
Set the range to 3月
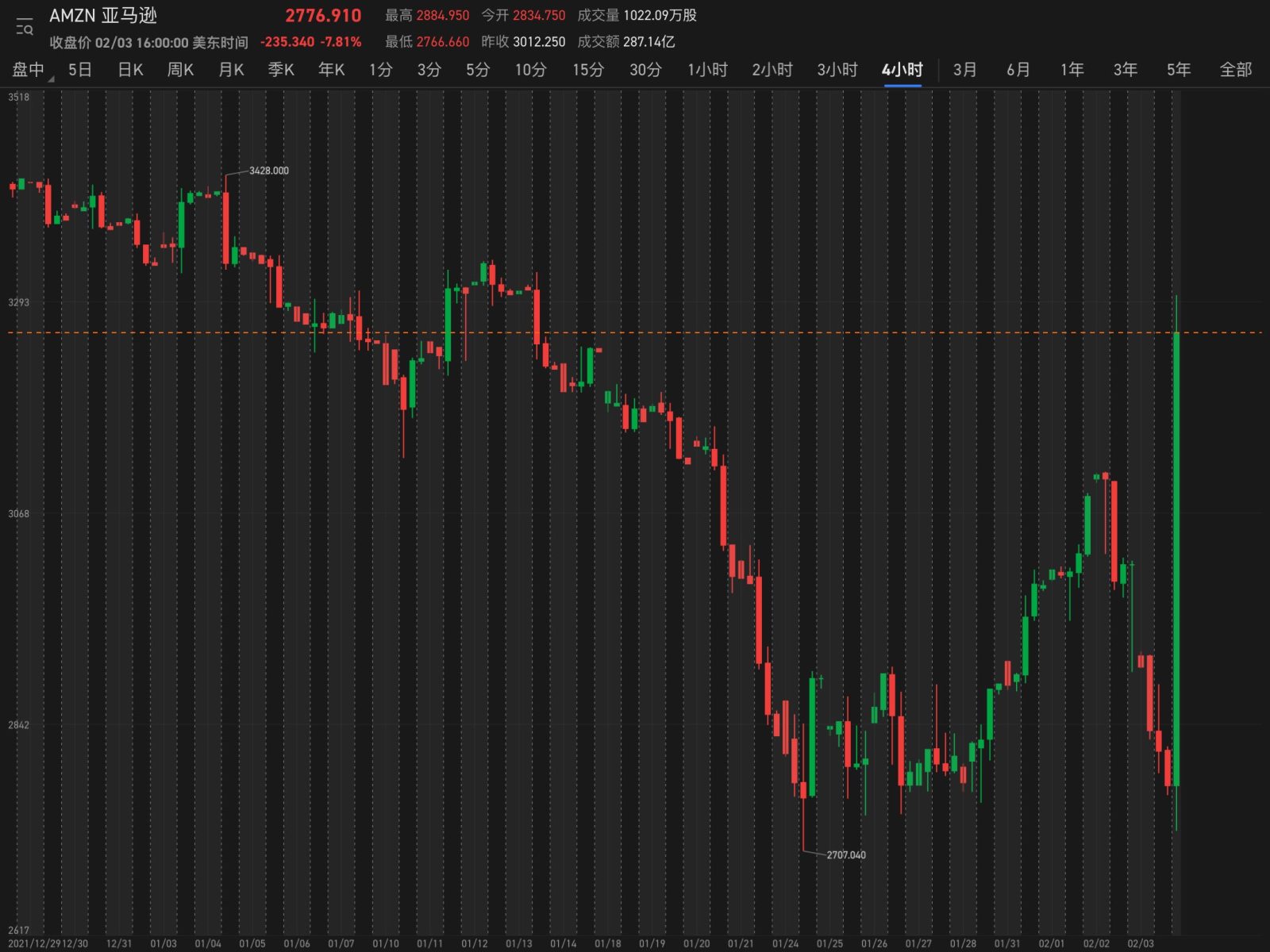tap(964, 70)
